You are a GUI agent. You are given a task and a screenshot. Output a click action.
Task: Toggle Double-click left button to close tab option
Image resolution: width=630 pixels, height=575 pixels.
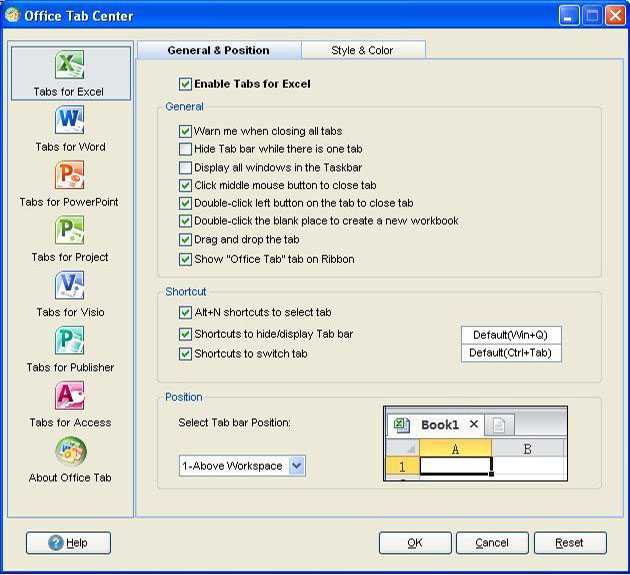coord(185,203)
